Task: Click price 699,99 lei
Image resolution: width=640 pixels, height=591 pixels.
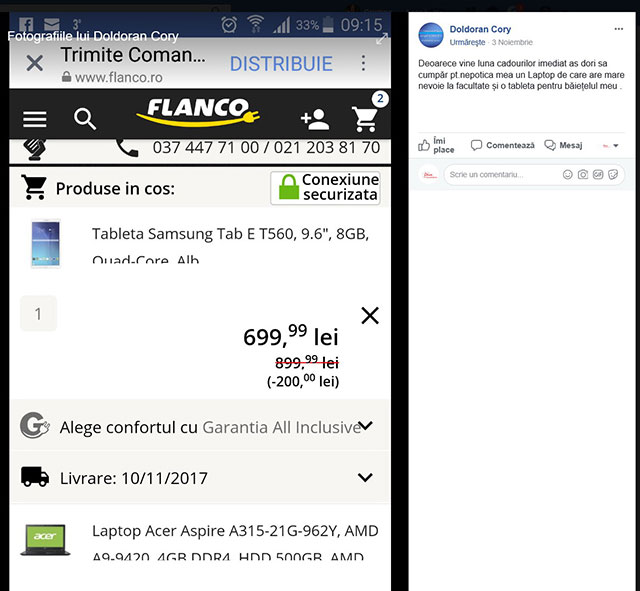Action: (x=291, y=335)
